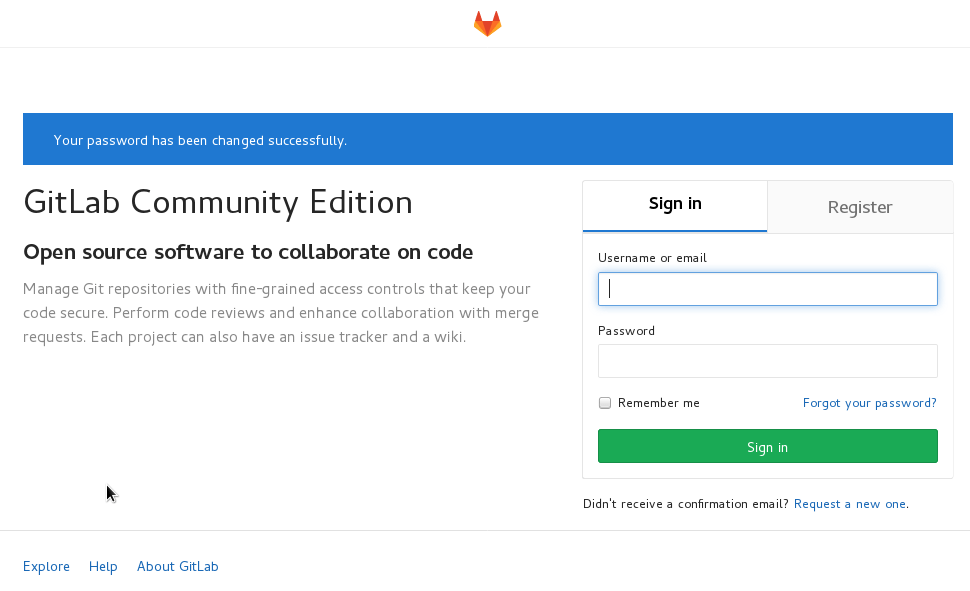Open the Forgot your password link

tap(870, 403)
